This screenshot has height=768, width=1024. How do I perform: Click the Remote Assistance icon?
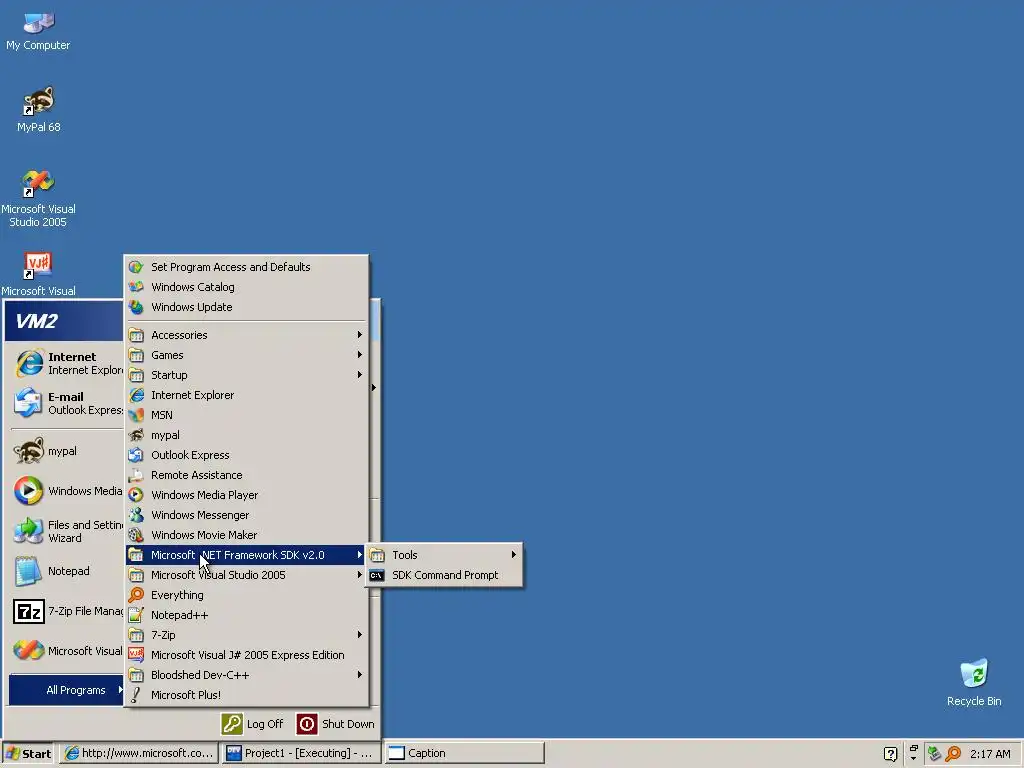(136, 475)
